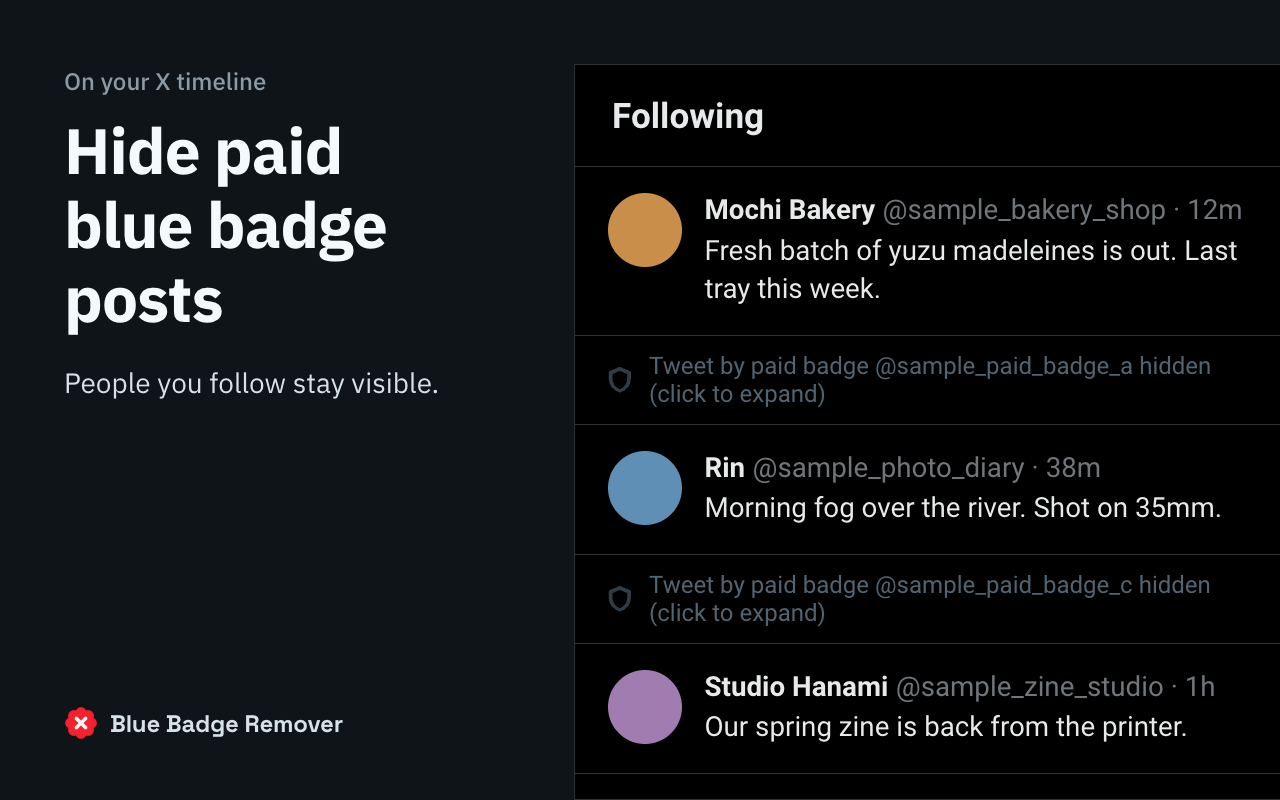Click the 38m timestamp on Rin's post
Image resolution: width=1280 pixels, height=800 pixels.
coord(1073,468)
